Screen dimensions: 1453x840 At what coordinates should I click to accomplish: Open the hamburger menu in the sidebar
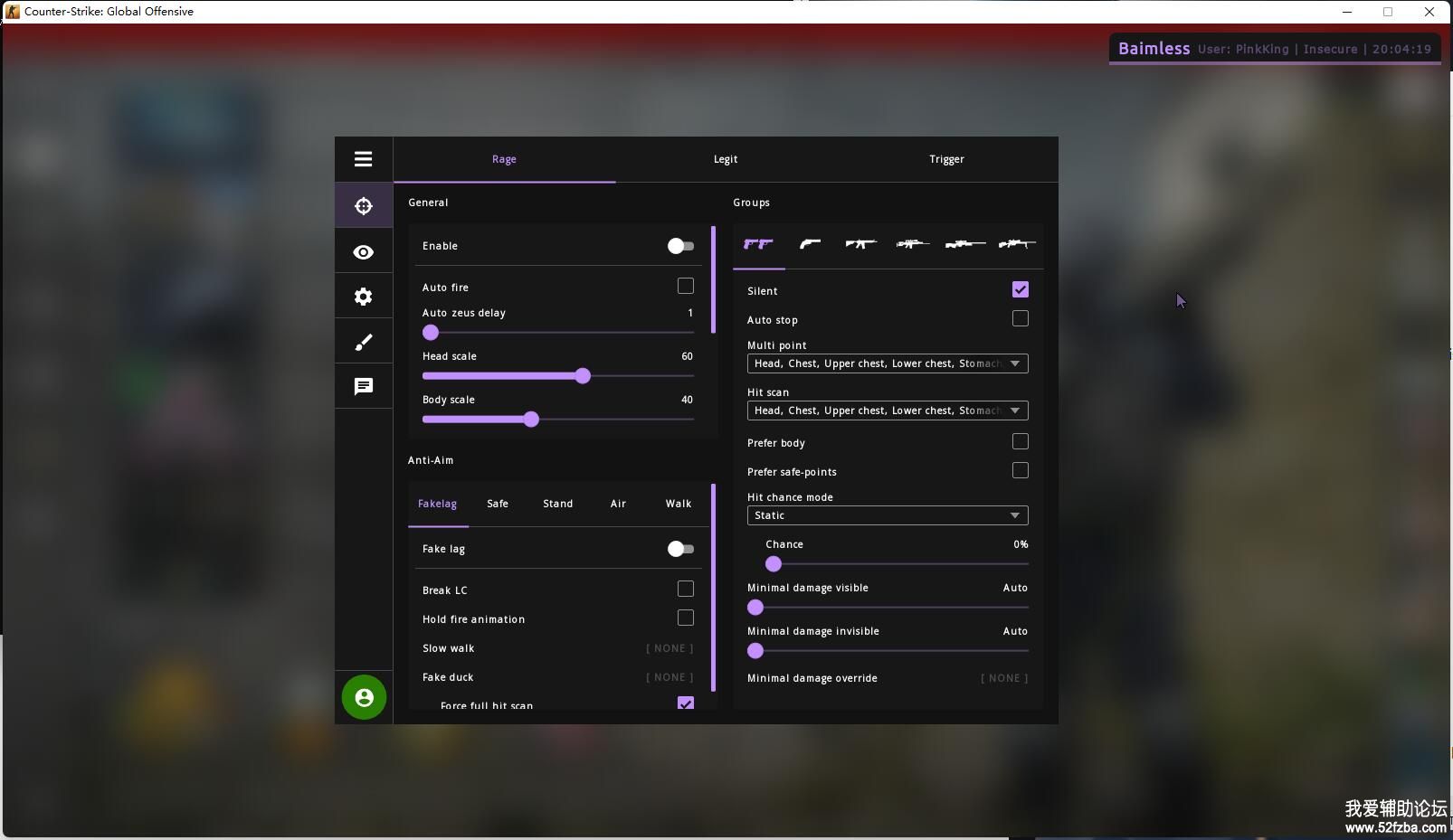pos(364,159)
